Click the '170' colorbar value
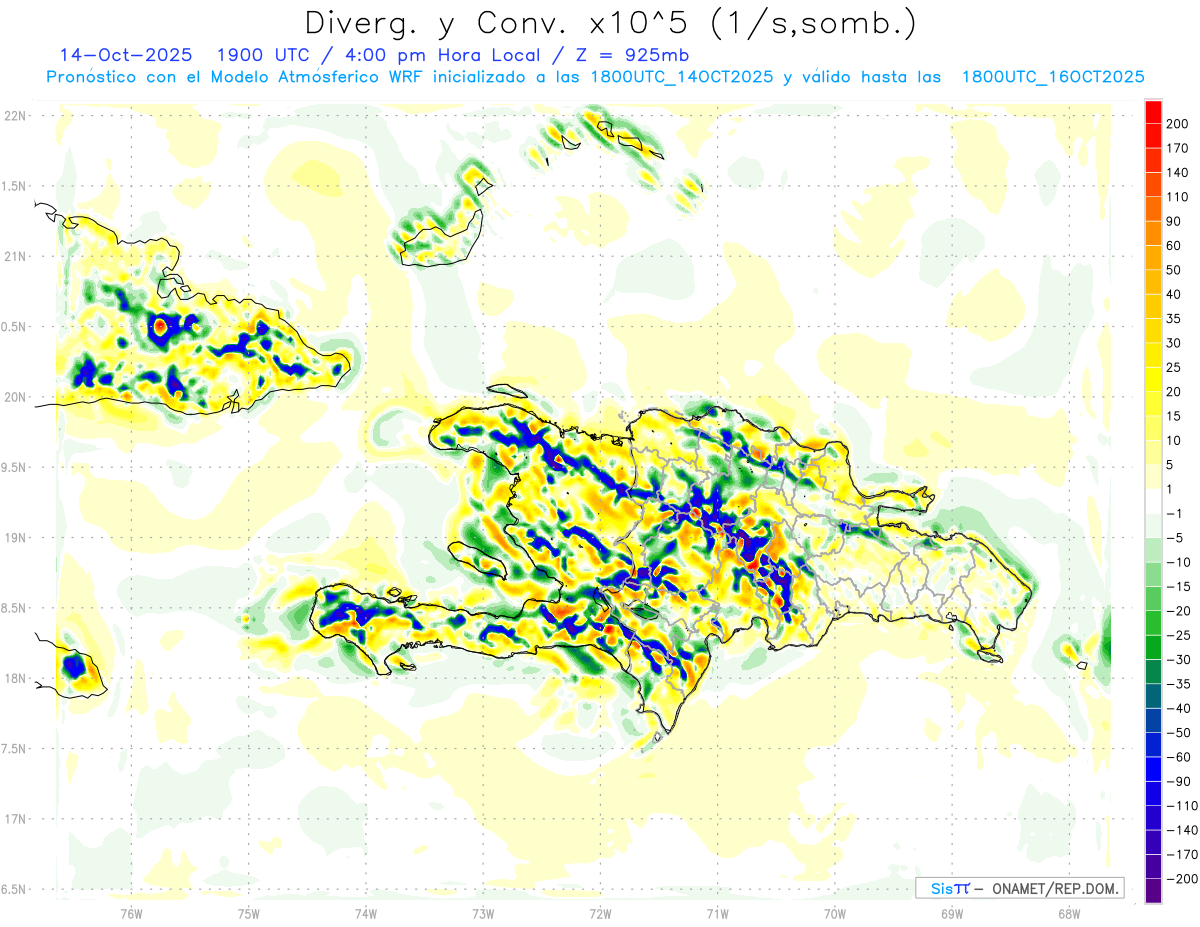Screen dimensions: 1200x927 point(1177,148)
